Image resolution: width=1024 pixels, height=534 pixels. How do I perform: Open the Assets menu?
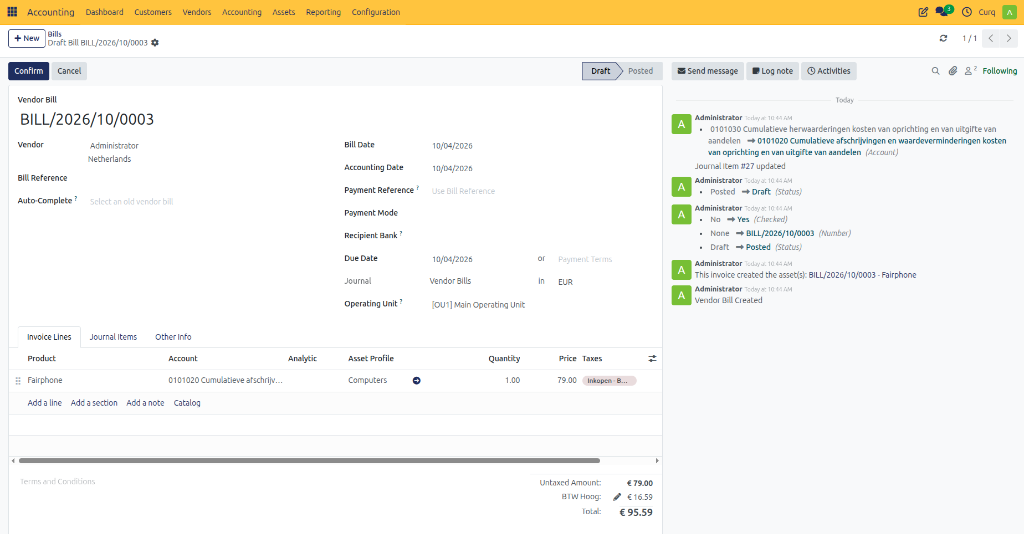click(x=283, y=12)
